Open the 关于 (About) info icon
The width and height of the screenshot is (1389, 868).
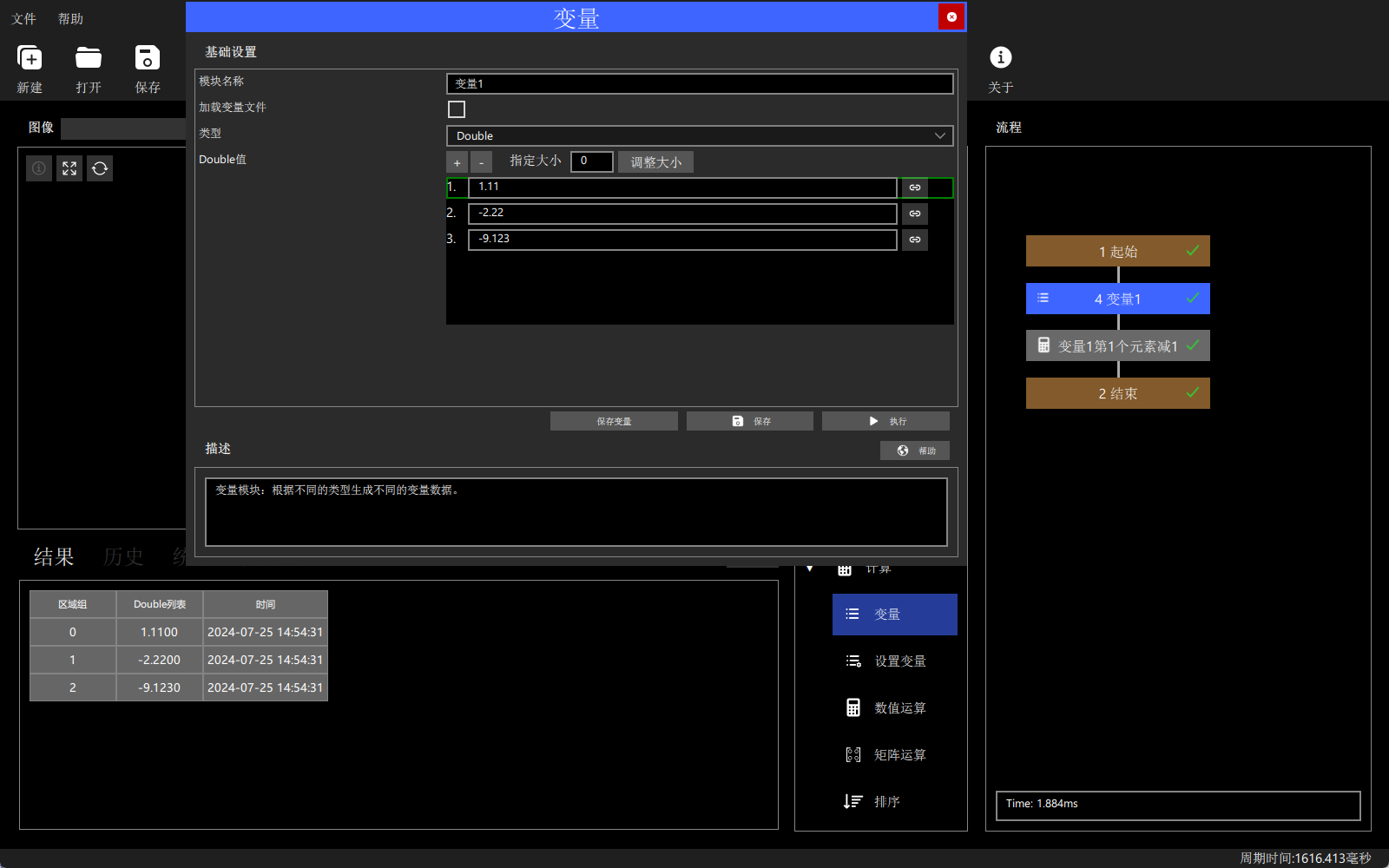[1000, 57]
